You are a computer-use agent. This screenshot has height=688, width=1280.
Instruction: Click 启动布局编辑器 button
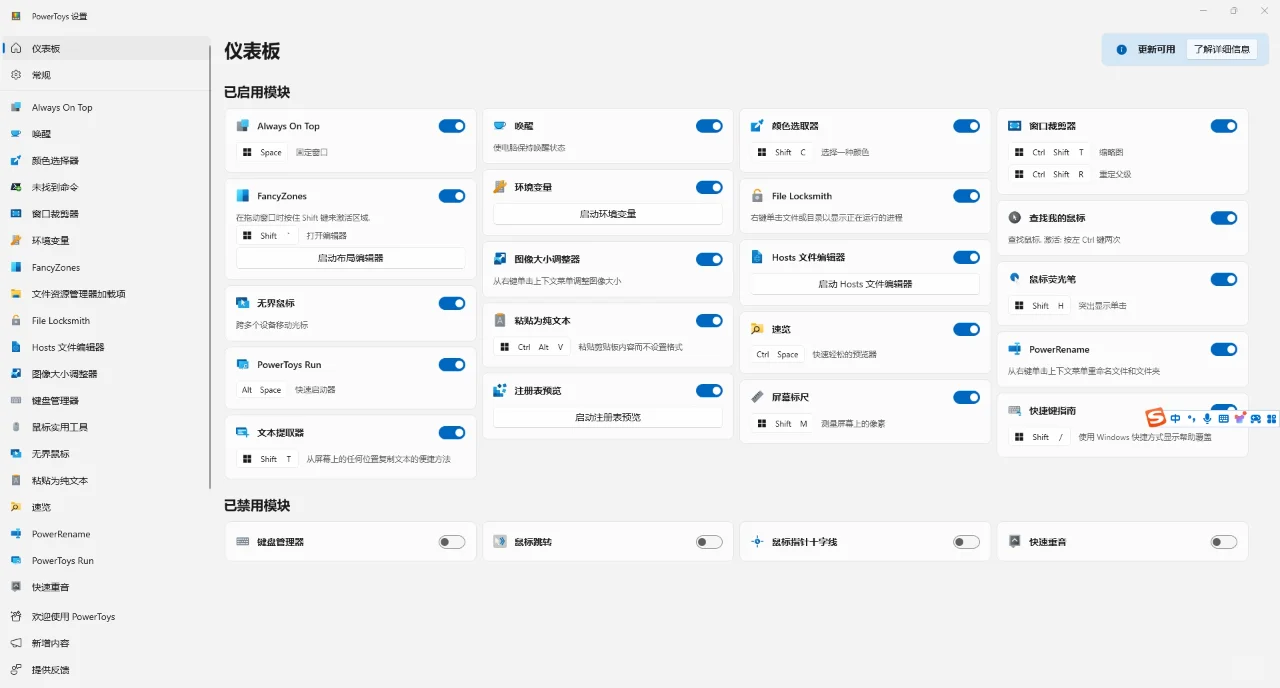click(351, 258)
